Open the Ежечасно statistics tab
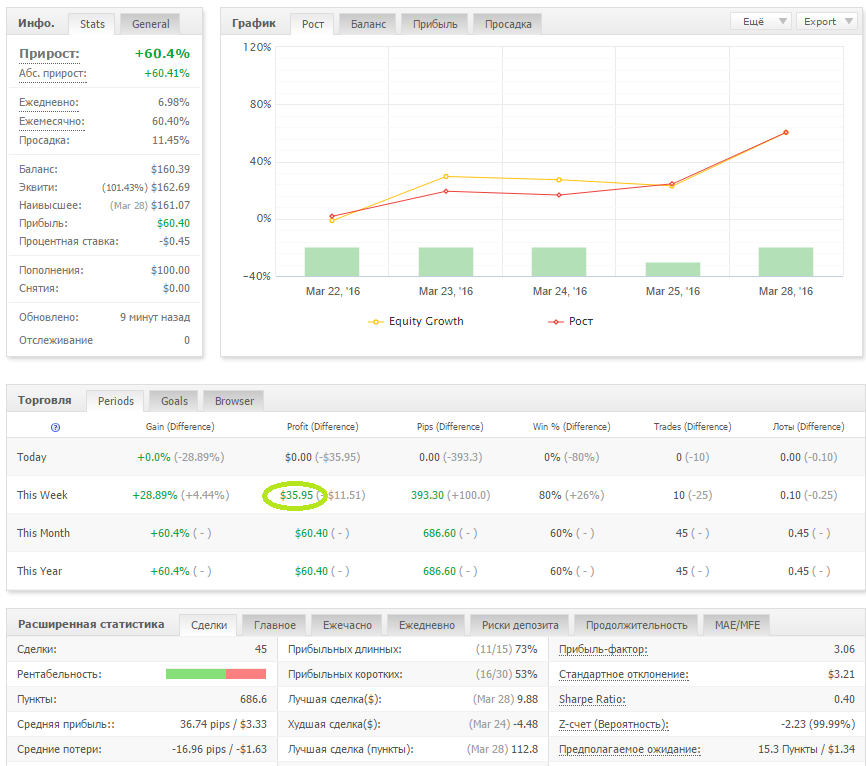The width and height of the screenshot is (866, 766). pos(347,625)
